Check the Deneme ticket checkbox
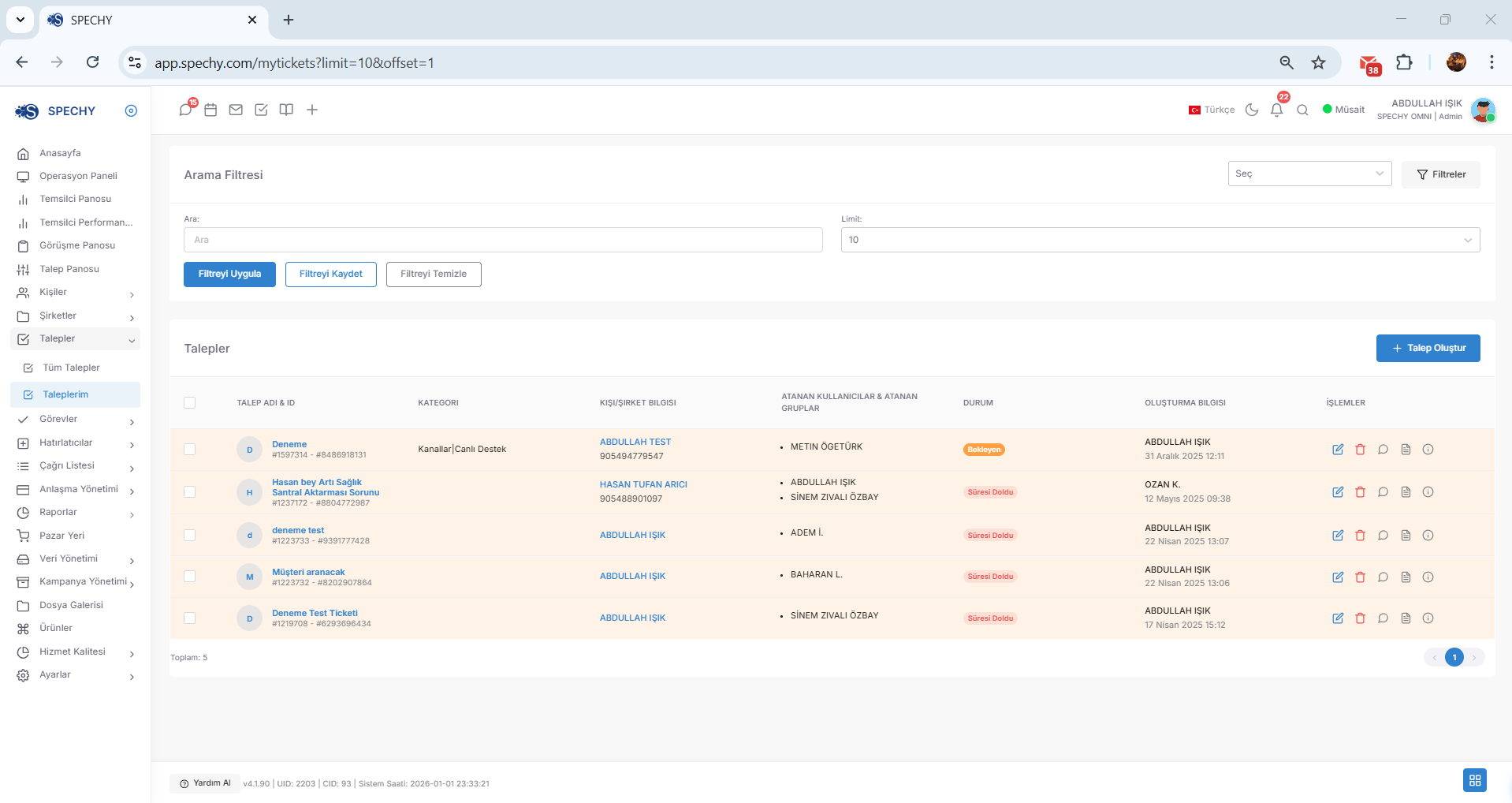This screenshot has width=1512, height=803. click(x=189, y=450)
